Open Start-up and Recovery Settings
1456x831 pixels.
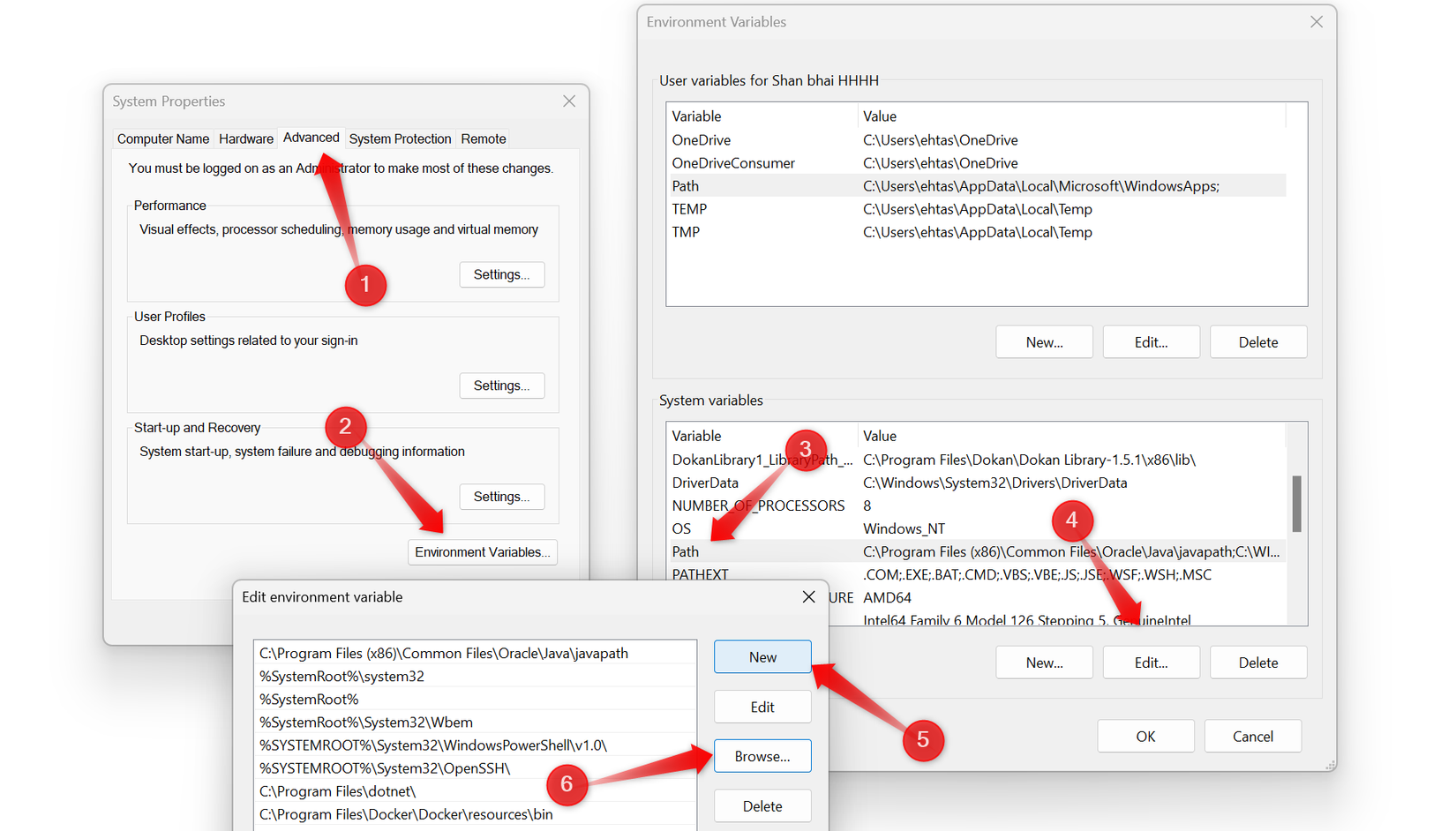[x=501, y=497]
